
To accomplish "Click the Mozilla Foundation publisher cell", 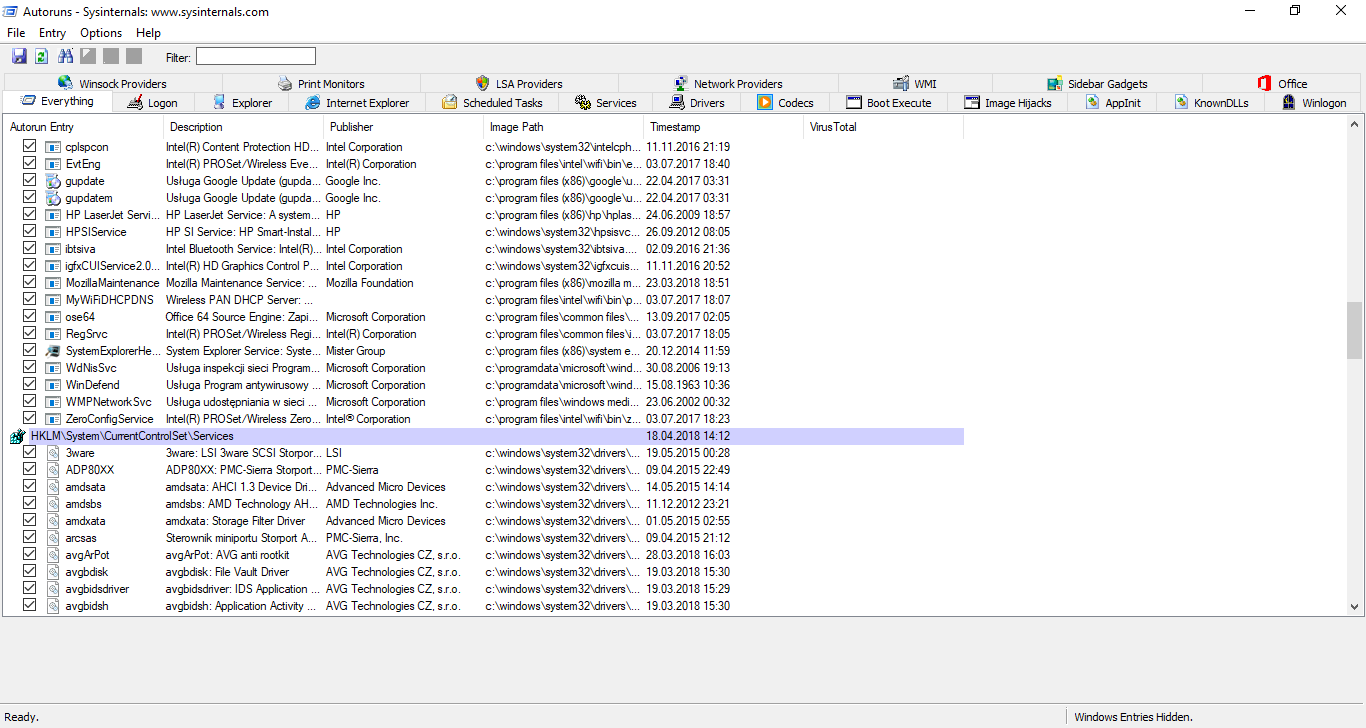I will tap(369, 283).
